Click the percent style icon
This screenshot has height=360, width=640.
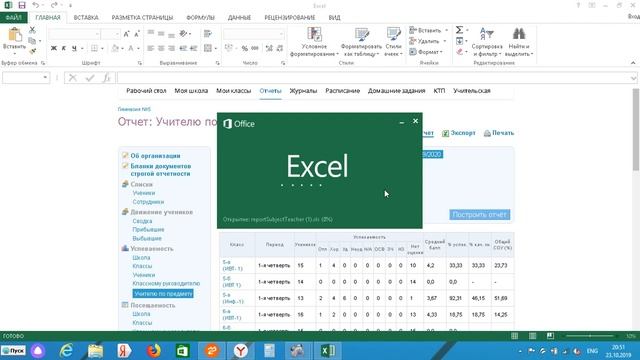pos(244,48)
